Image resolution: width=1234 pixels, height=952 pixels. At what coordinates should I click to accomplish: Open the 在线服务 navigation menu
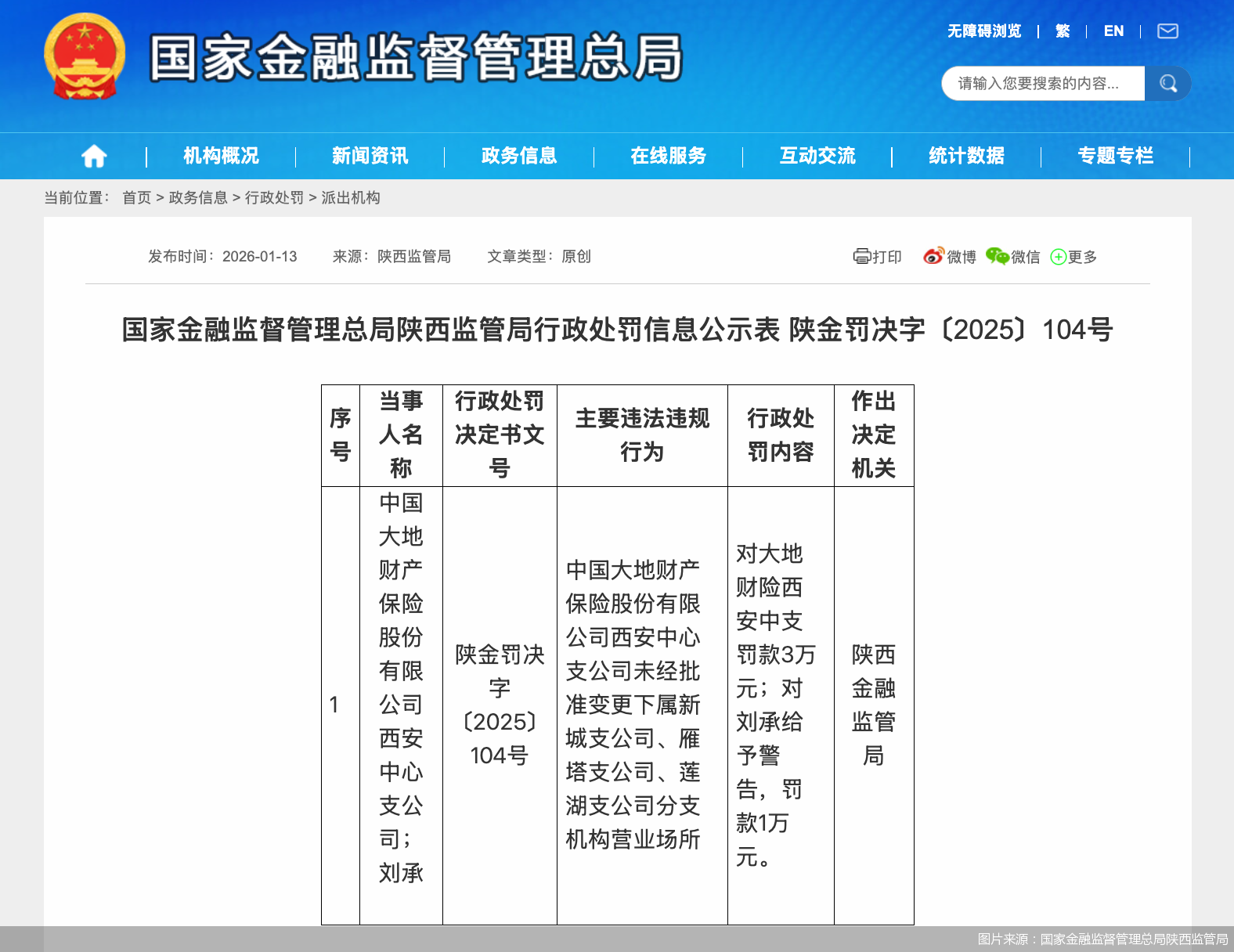(x=668, y=156)
